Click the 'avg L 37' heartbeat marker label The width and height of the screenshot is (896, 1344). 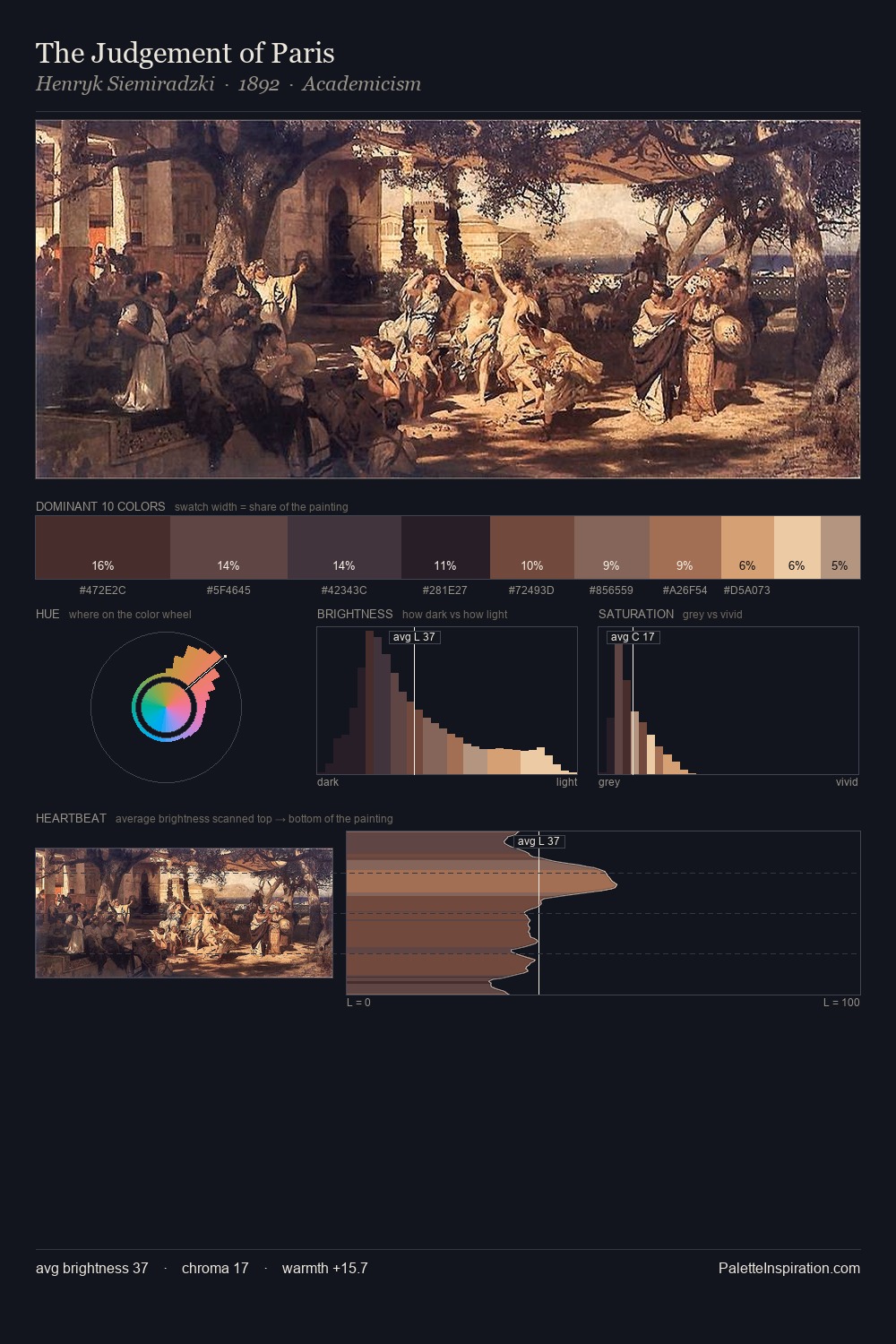pyautogui.click(x=538, y=841)
